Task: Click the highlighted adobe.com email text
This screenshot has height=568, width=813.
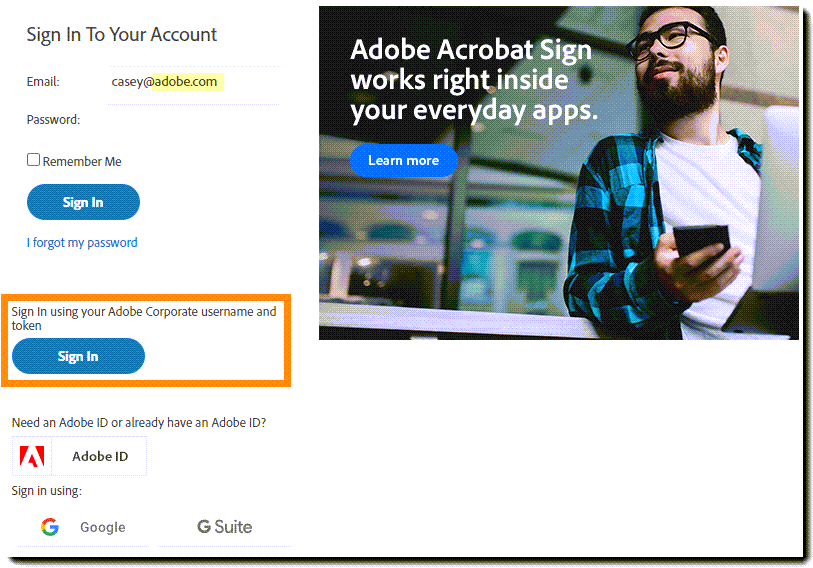Action: coord(188,81)
